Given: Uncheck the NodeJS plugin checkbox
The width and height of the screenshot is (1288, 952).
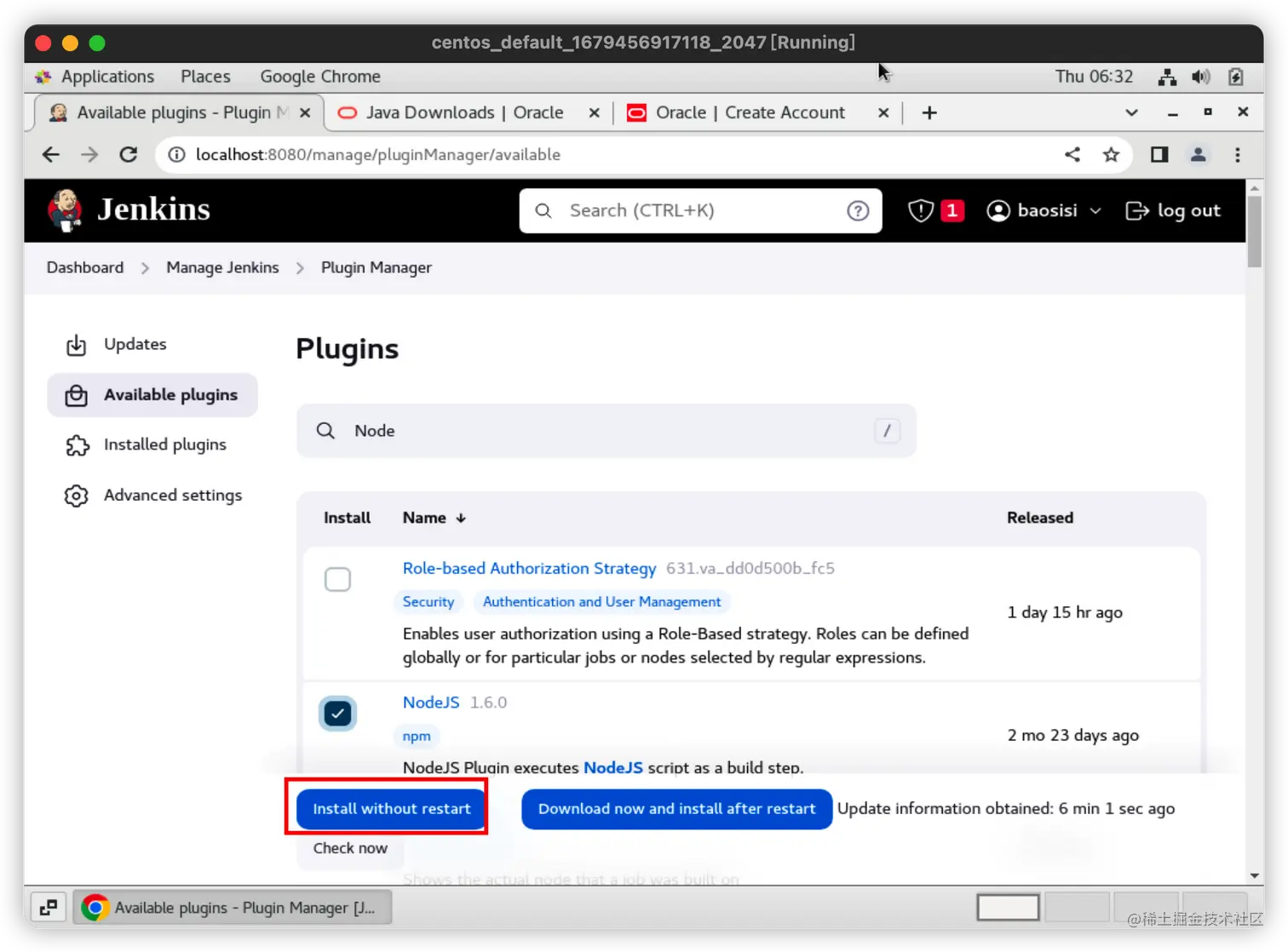Looking at the screenshot, I should [x=337, y=714].
